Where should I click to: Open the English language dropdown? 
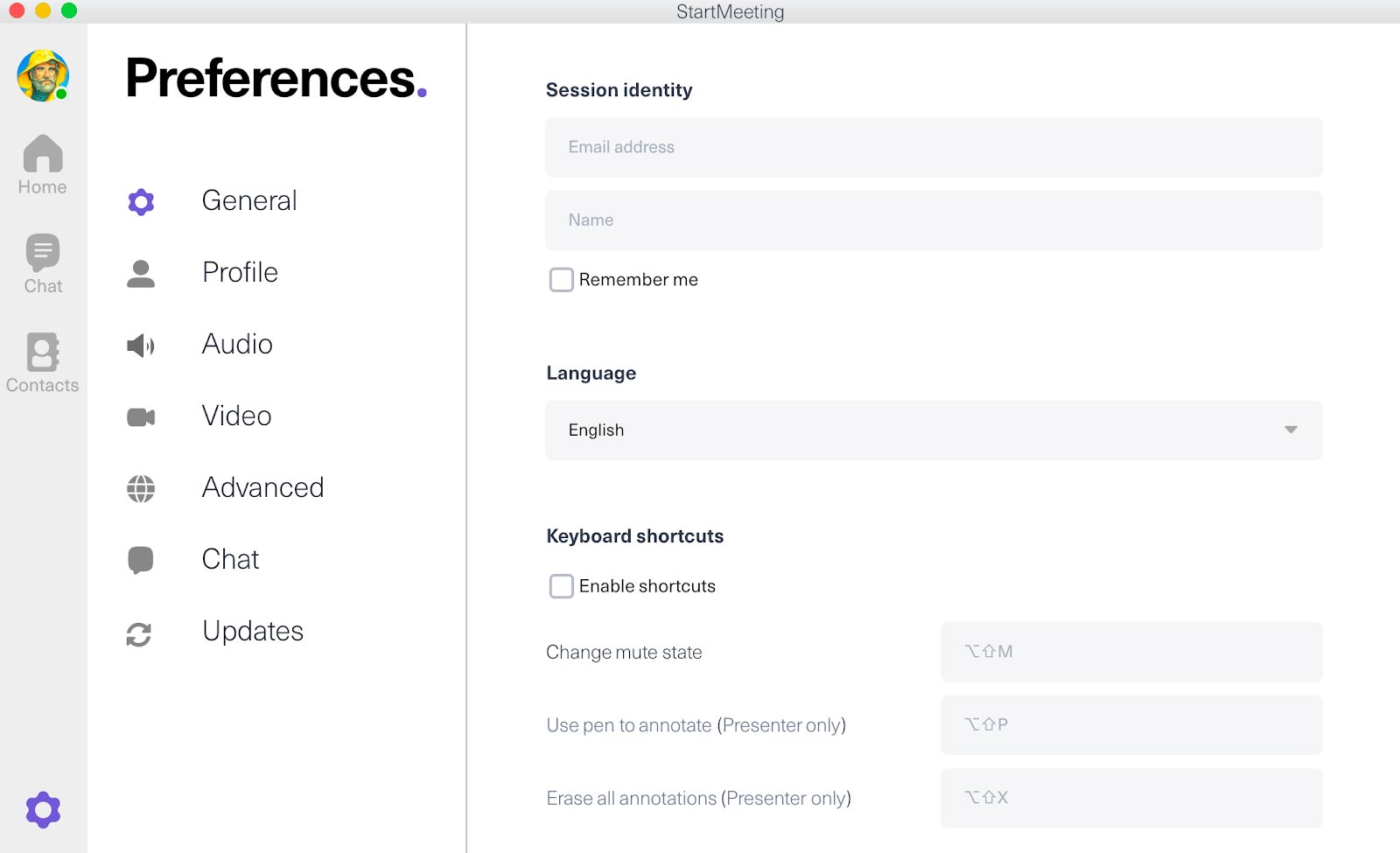tap(933, 430)
